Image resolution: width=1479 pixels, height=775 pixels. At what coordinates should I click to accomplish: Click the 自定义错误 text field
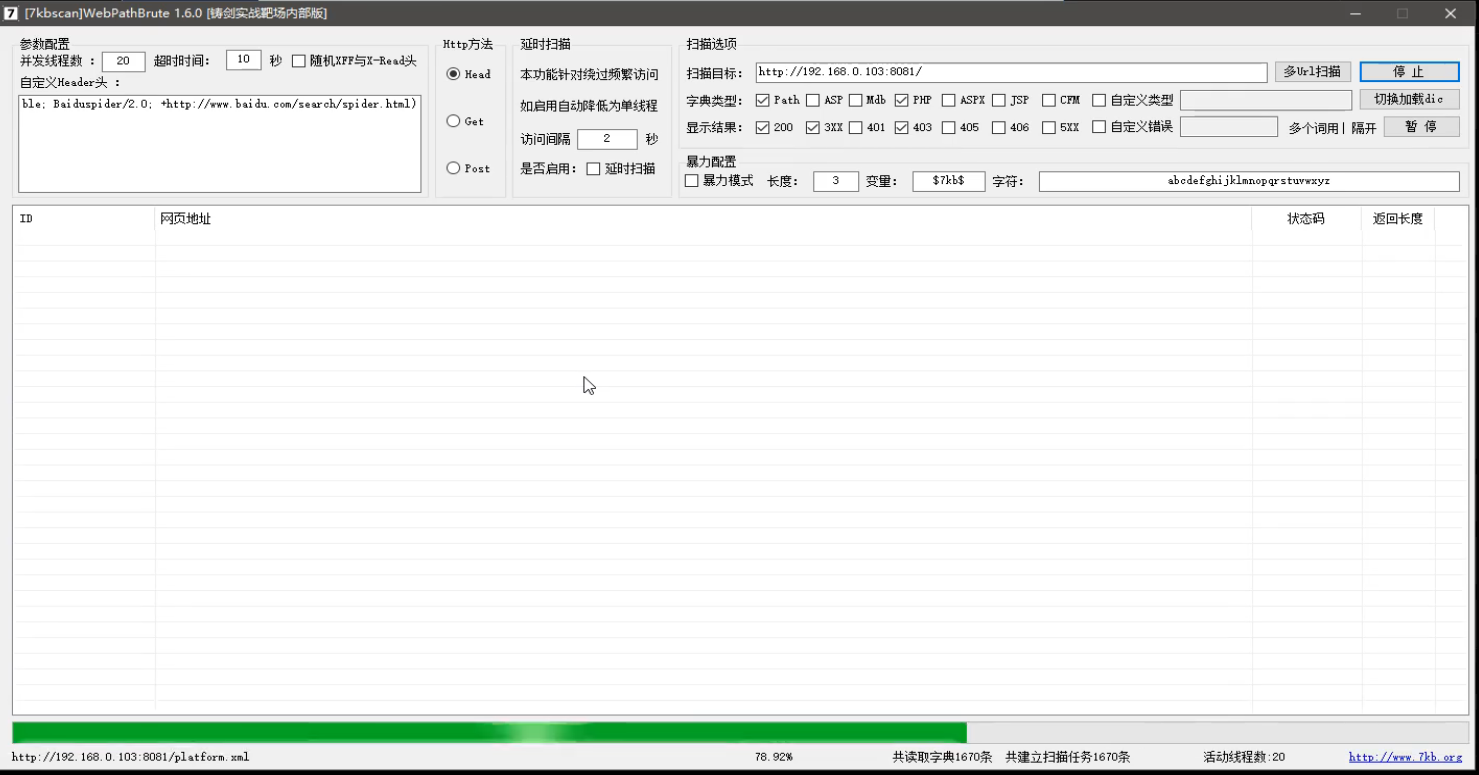1229,127
